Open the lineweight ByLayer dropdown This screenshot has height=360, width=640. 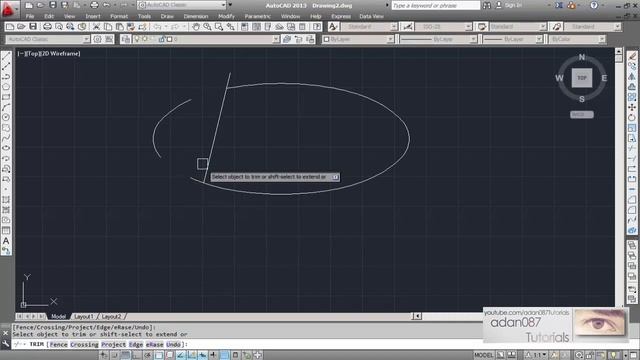(x=513, y=39)
